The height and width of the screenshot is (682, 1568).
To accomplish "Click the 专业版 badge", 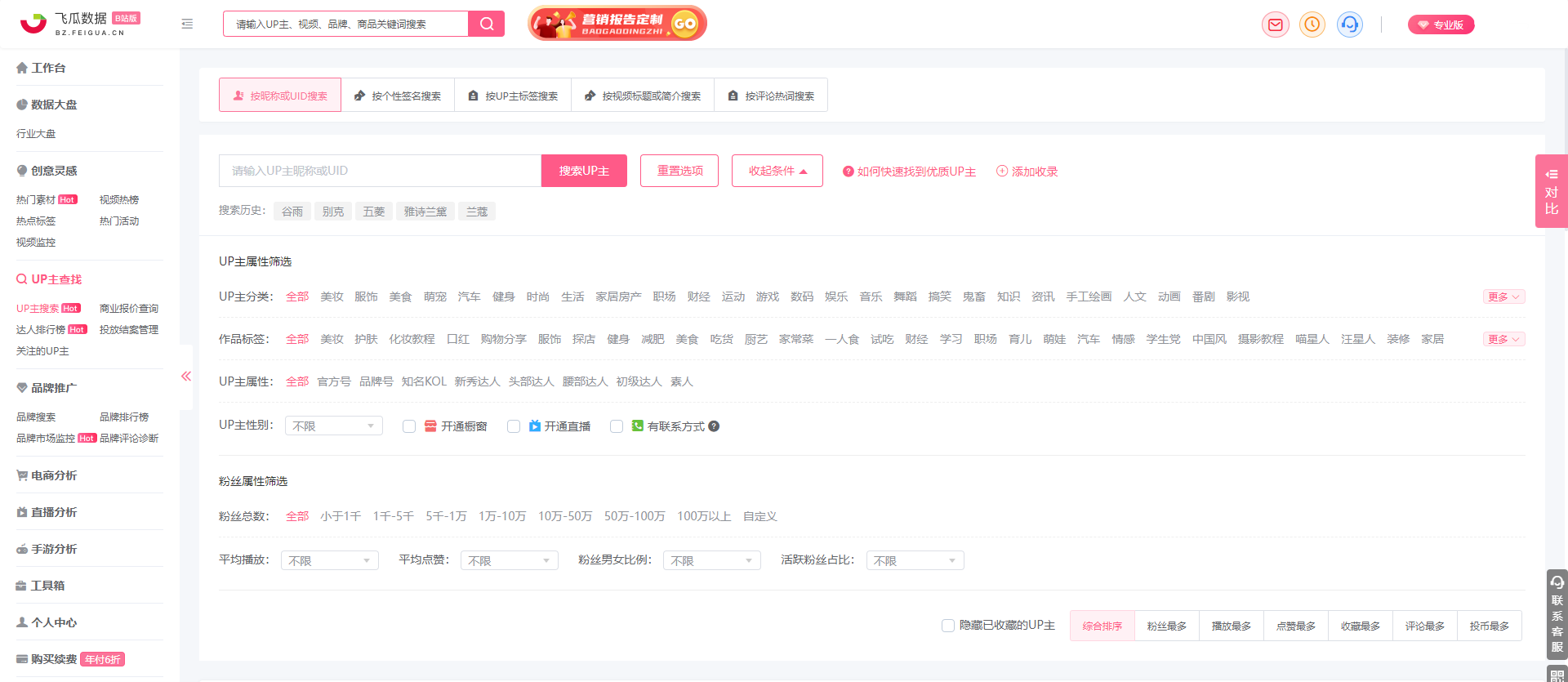I will (x=1441, y=25).
